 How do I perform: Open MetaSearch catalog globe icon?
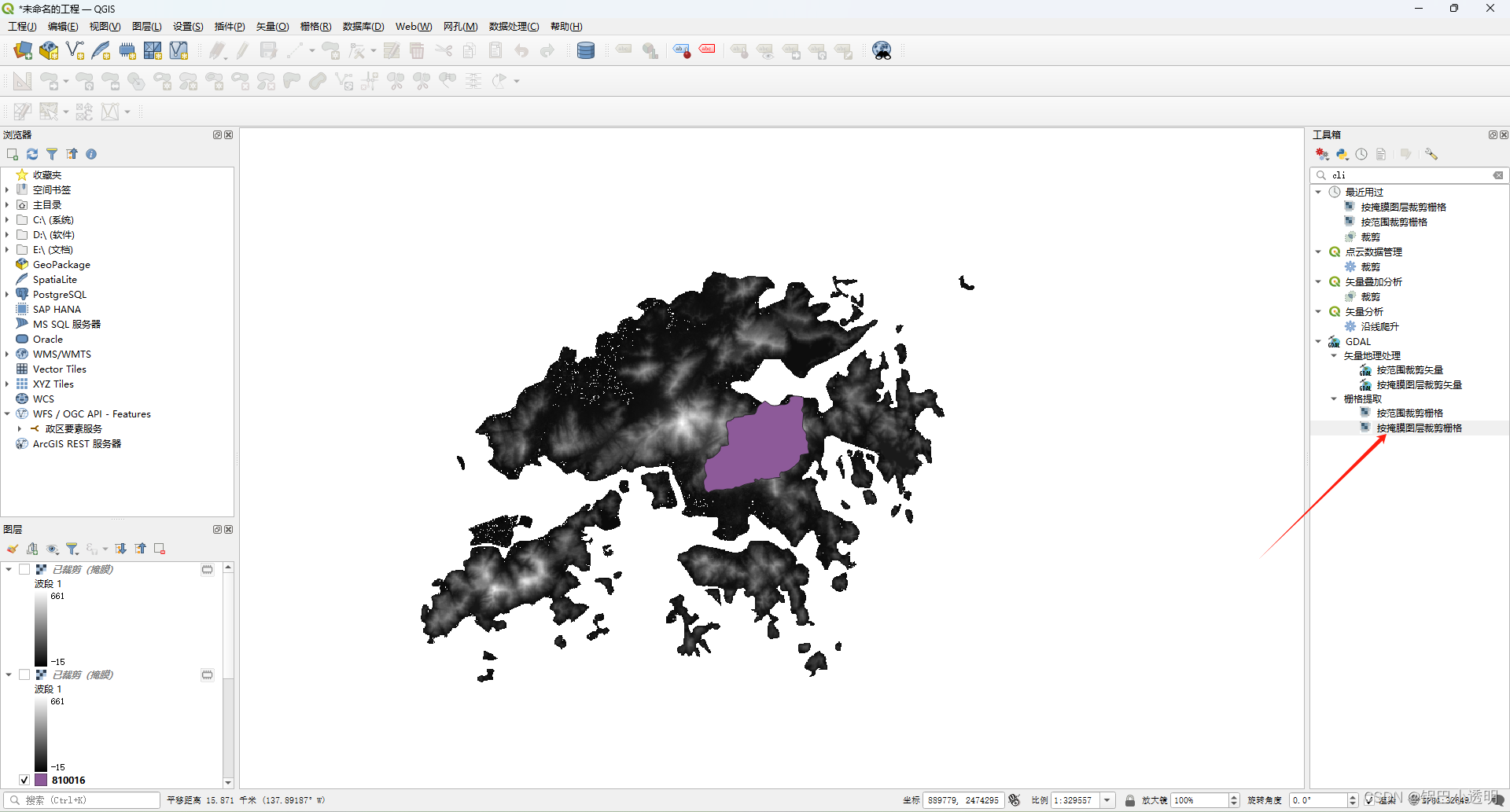point(882,51)
